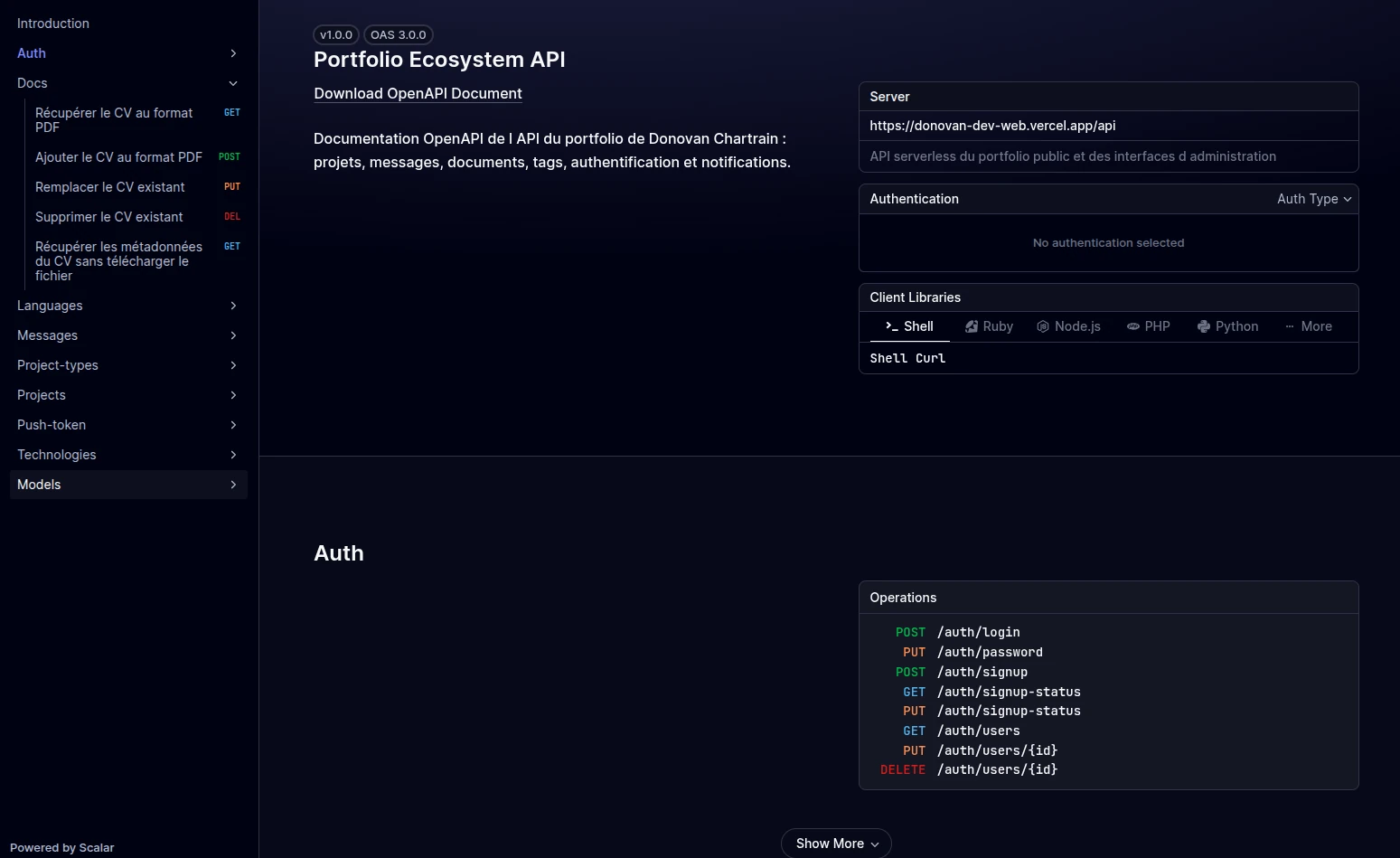Click Download OpenAPI Document link
The image size is (1400, 858).
tap(418, 93)
